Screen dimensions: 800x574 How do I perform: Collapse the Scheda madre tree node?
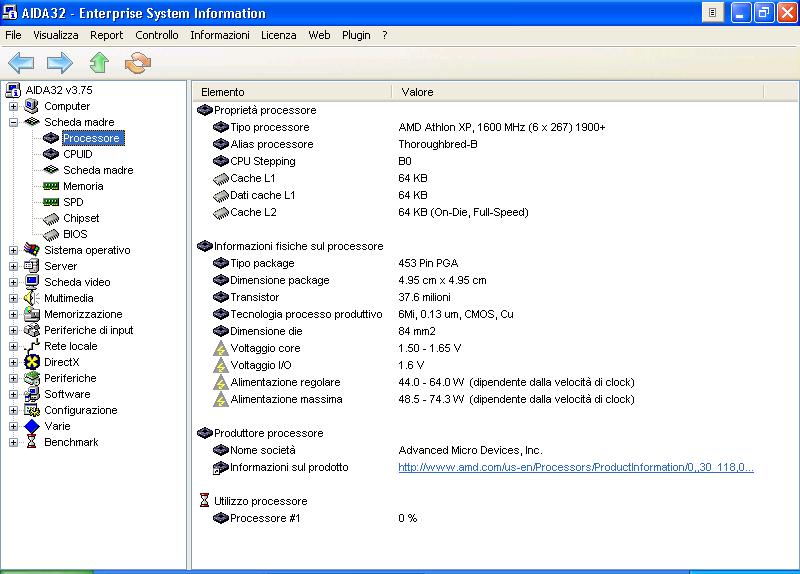point(13,122)
